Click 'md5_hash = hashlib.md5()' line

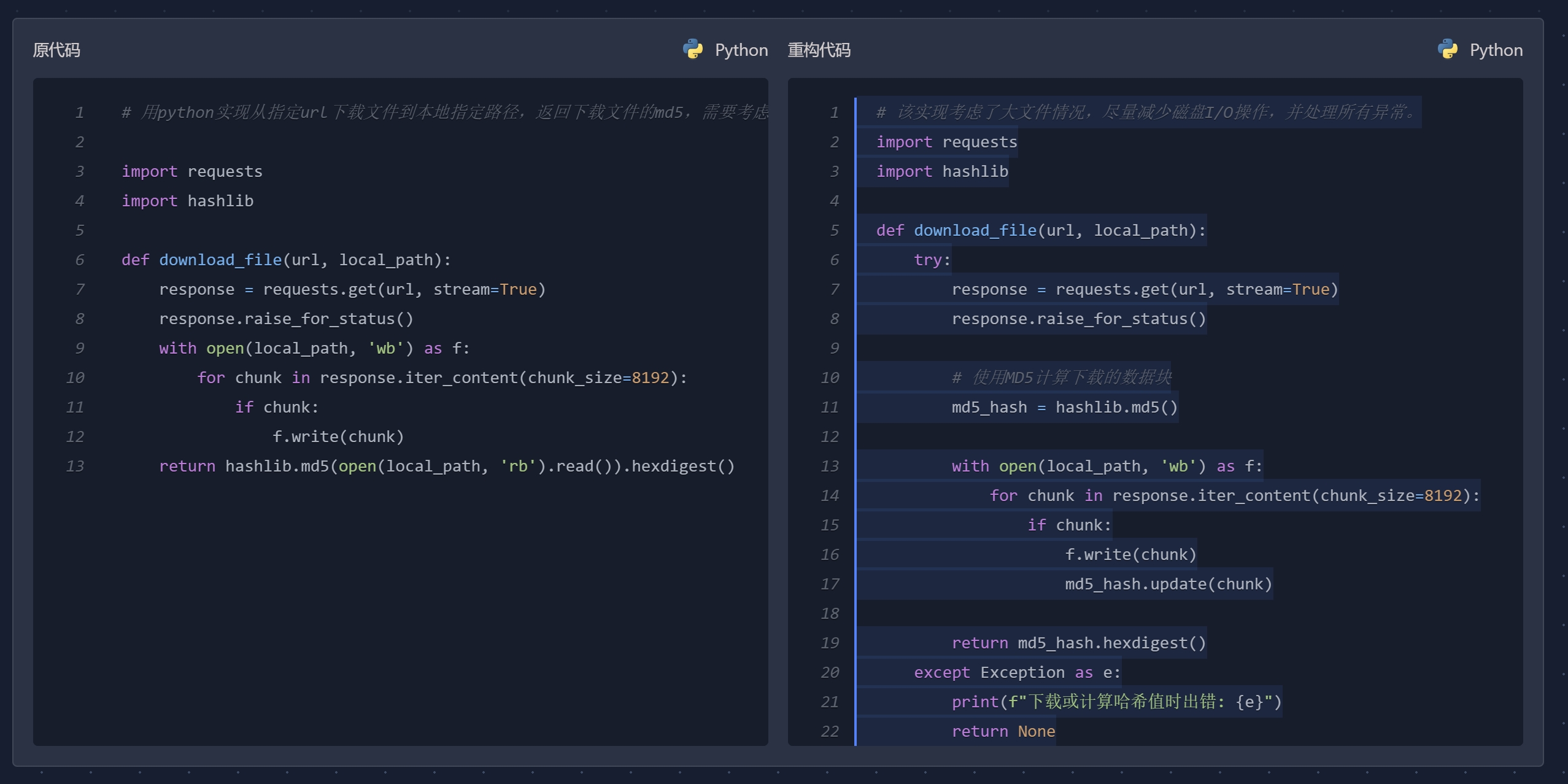(1065, 407)
